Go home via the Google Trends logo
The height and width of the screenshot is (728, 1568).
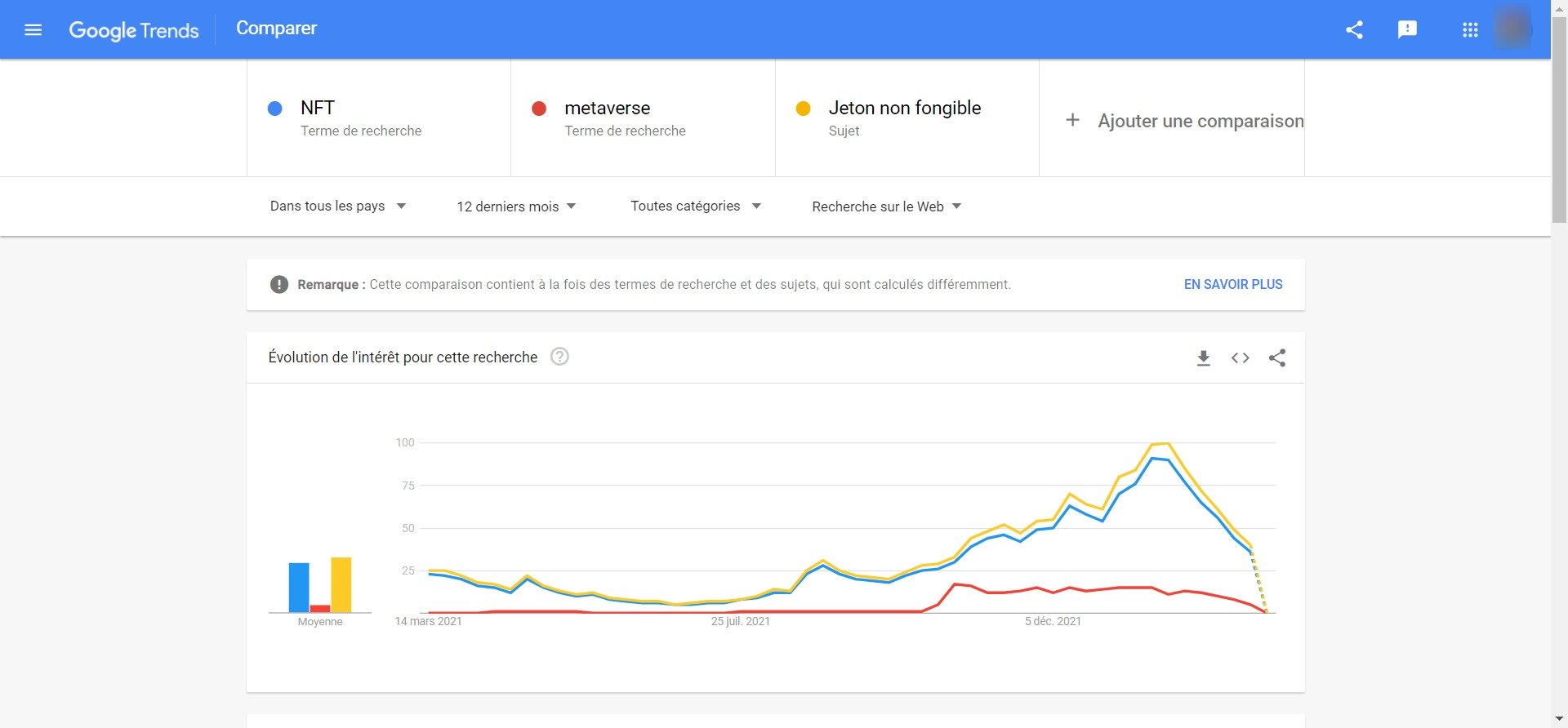tap(134, 29)
